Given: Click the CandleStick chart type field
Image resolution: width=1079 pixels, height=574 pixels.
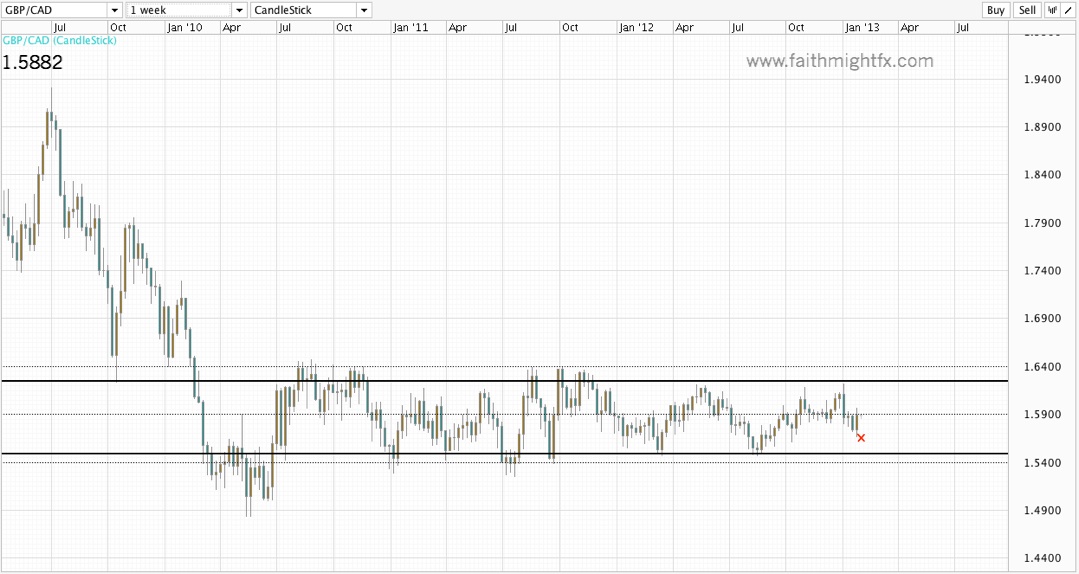Looking at the screenshot, I should tap(303, 10).
